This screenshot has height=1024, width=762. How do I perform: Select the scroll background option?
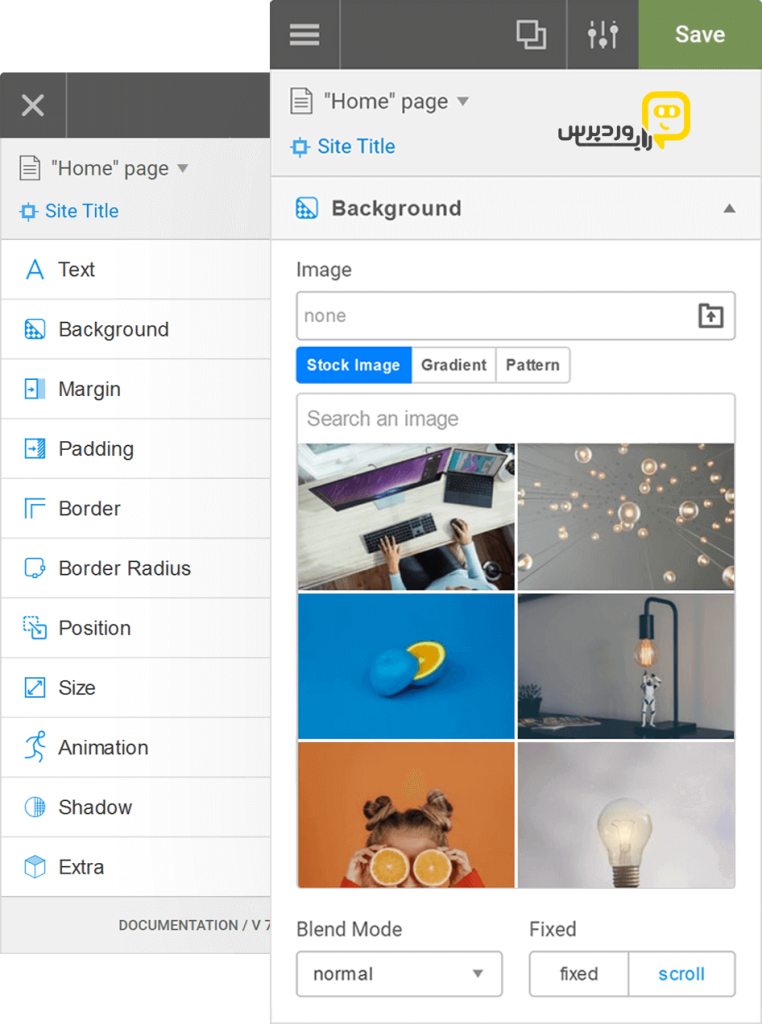point(681,974)
